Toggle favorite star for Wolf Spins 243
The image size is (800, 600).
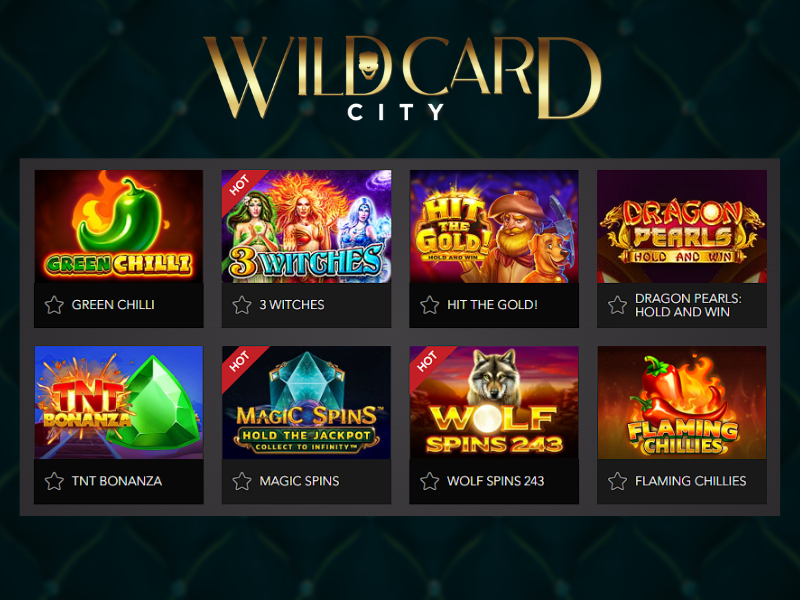coord(430,481)
